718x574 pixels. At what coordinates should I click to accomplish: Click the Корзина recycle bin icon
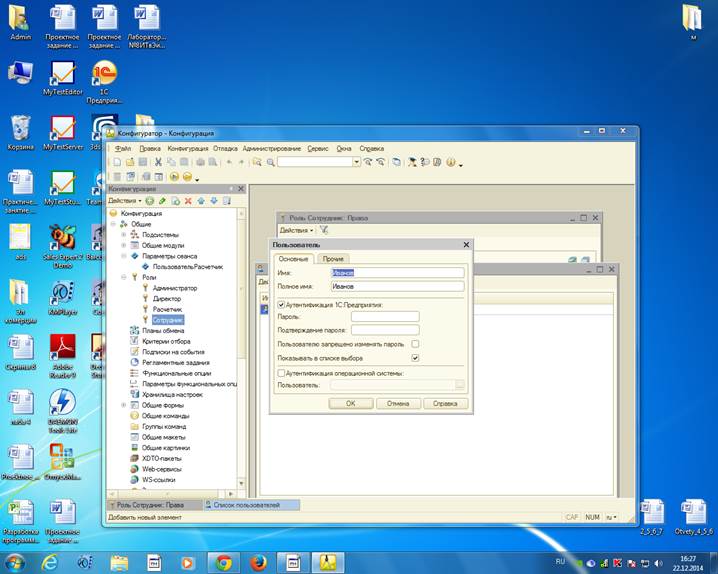point(21,133)
